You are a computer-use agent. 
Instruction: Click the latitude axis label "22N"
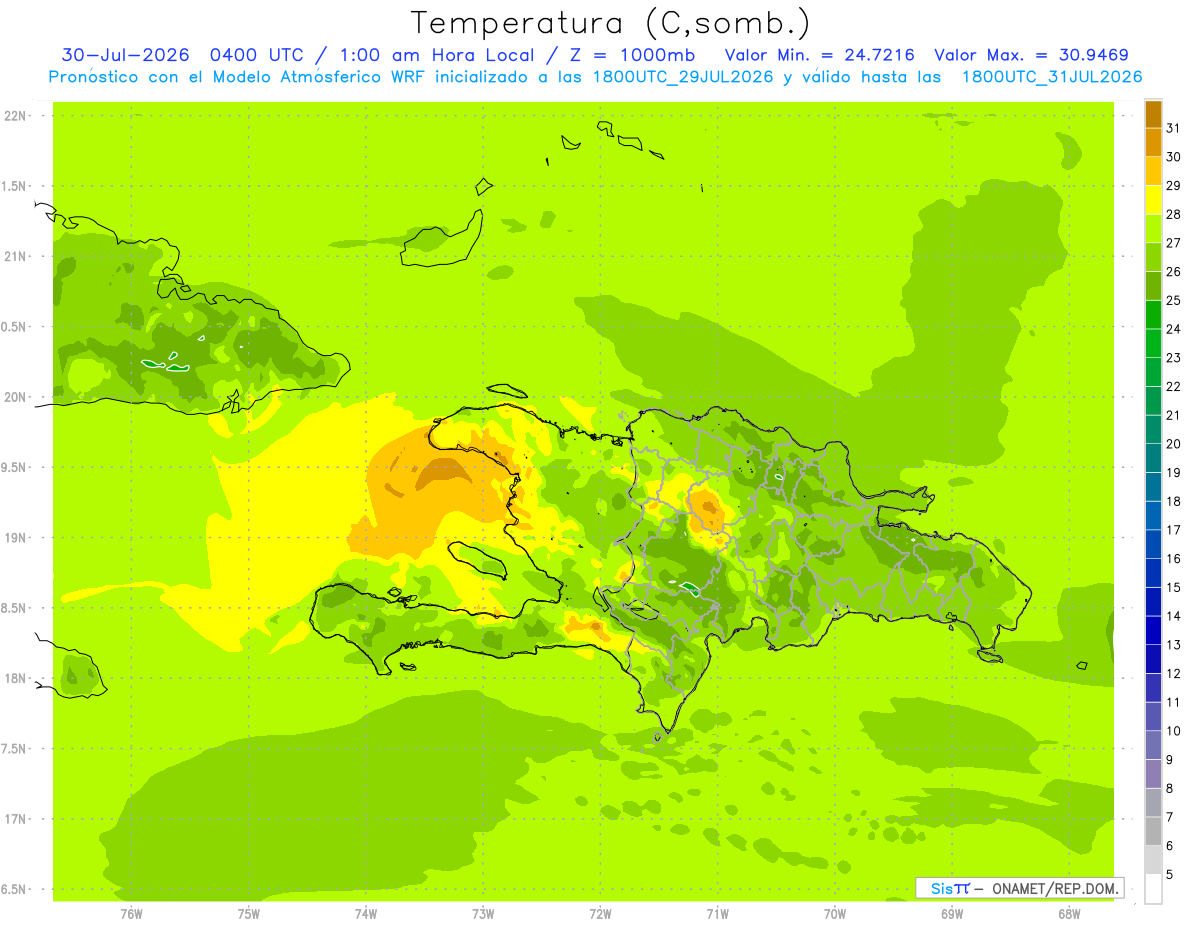[x=16, y=115]
